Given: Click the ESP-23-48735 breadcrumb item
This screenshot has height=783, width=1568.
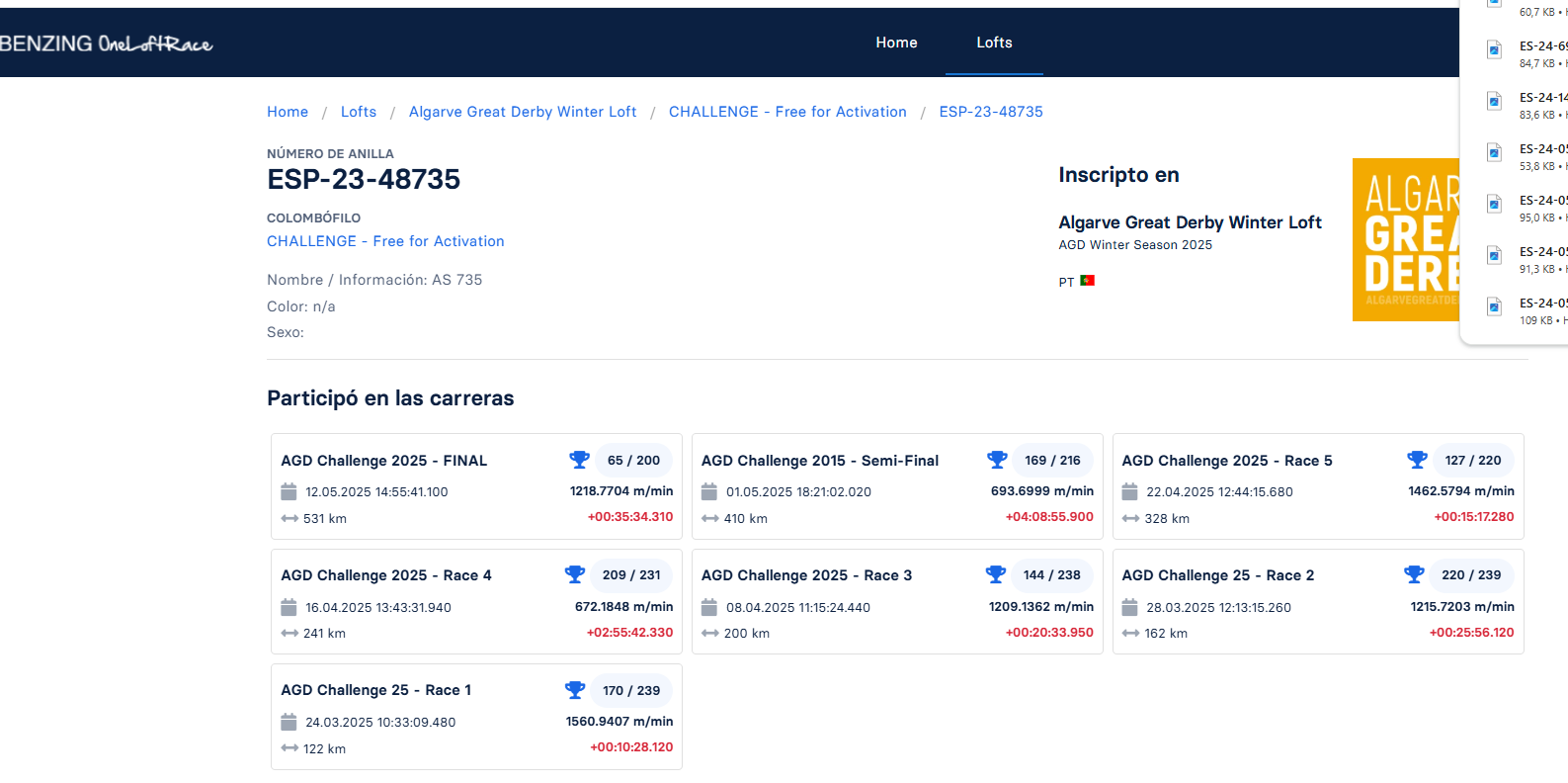Looking at the screenshot, I should point(991,112).
